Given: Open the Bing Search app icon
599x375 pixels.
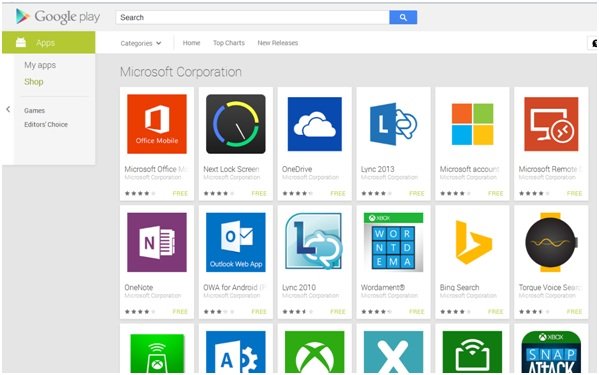Looking at the screenshot, I should point(472,242).
